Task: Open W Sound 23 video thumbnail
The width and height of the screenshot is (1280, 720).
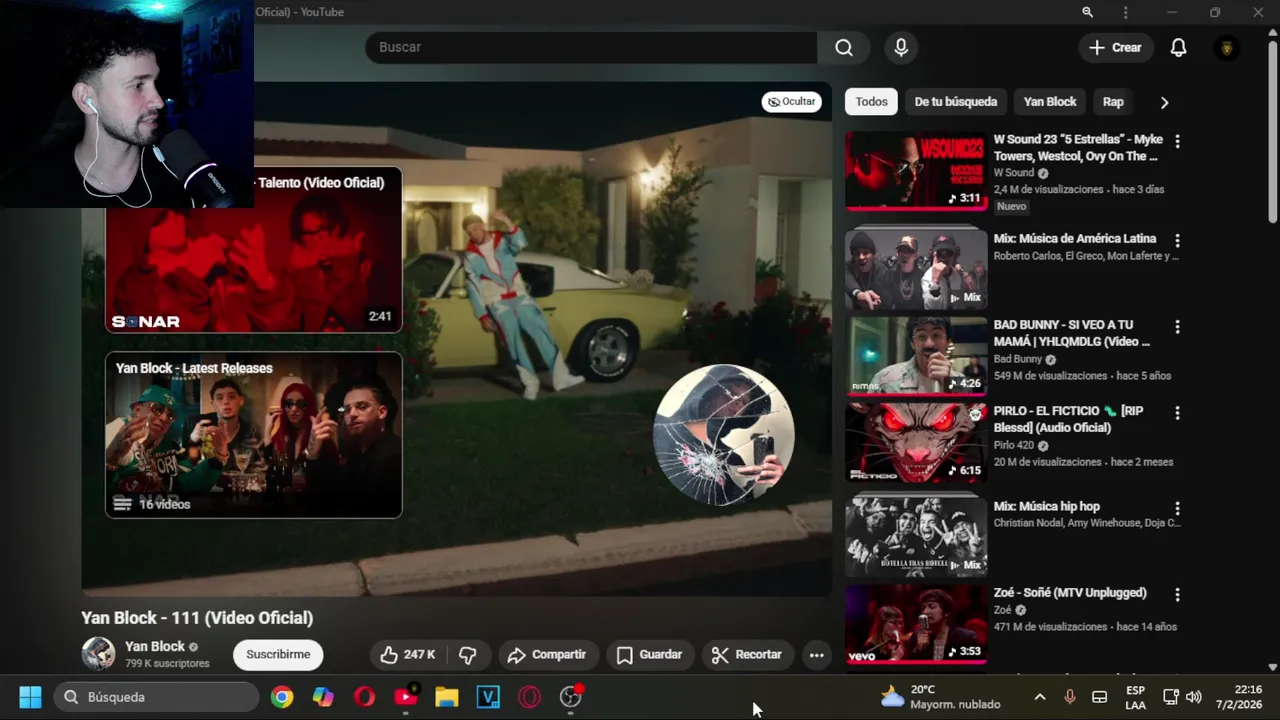Action: point(916,171)
